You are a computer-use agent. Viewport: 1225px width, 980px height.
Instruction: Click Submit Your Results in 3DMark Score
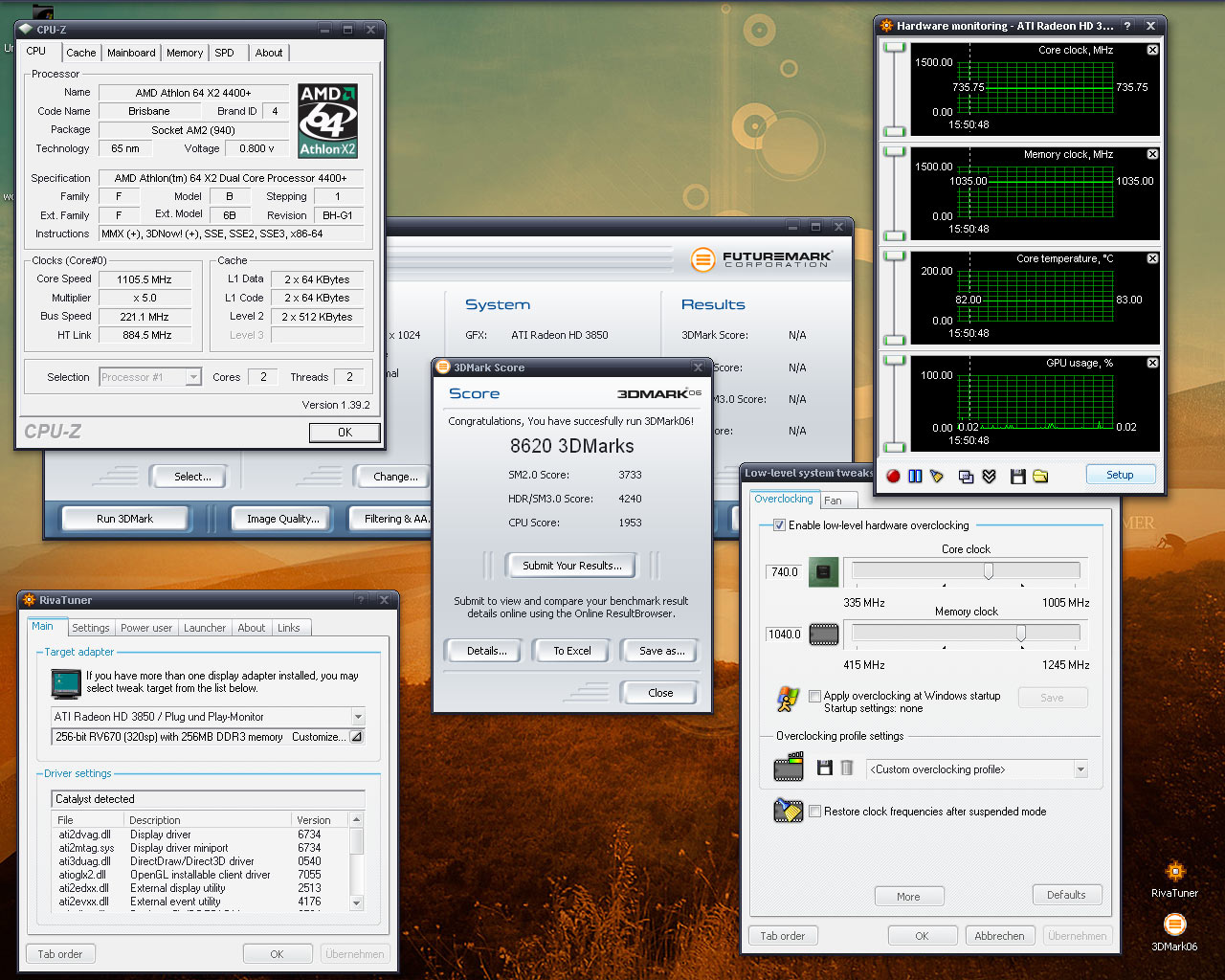[x=571, y=566]
